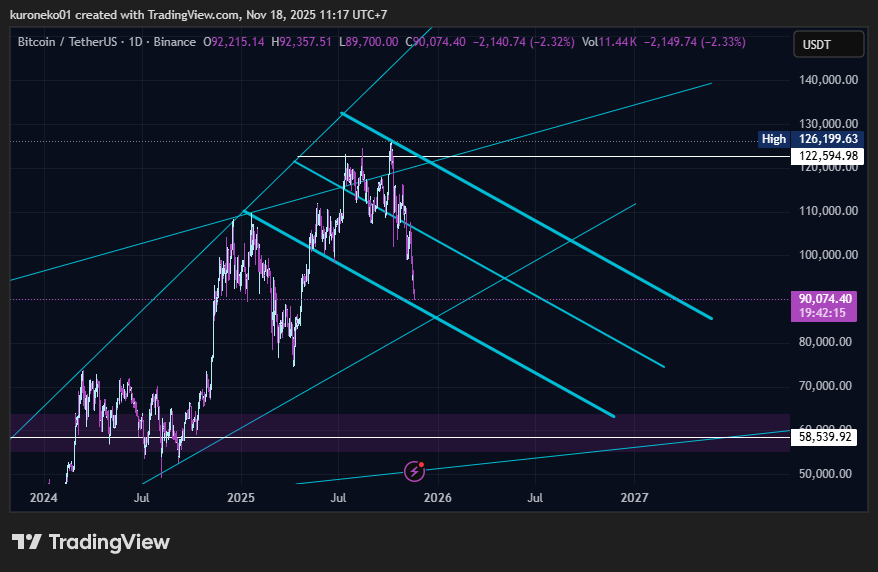Click the High 126,199.63 price label

pyautogui.click(x=810, y=139)
